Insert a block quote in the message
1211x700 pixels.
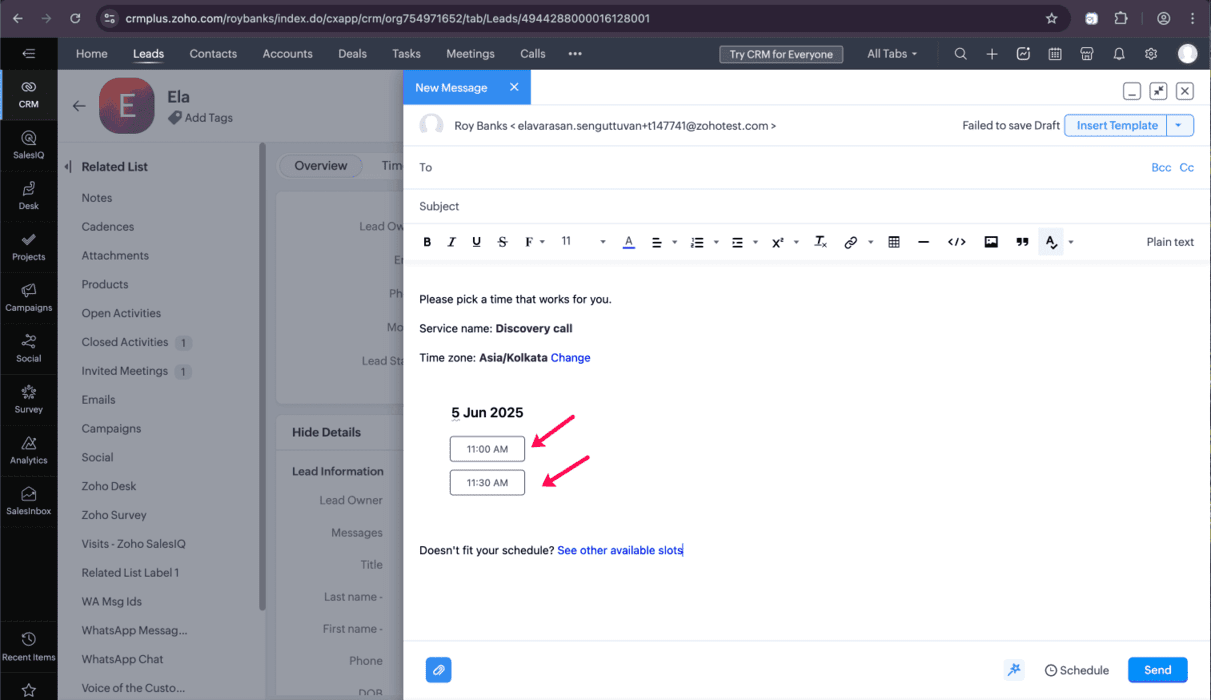[x=1022, y=242]
